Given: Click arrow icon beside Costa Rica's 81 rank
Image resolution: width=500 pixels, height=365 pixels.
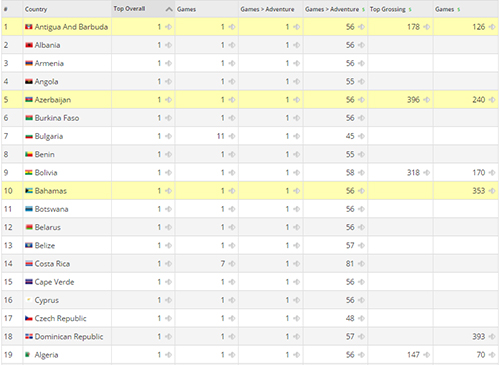Looking at the screenshot, I should tap(361, 264).
